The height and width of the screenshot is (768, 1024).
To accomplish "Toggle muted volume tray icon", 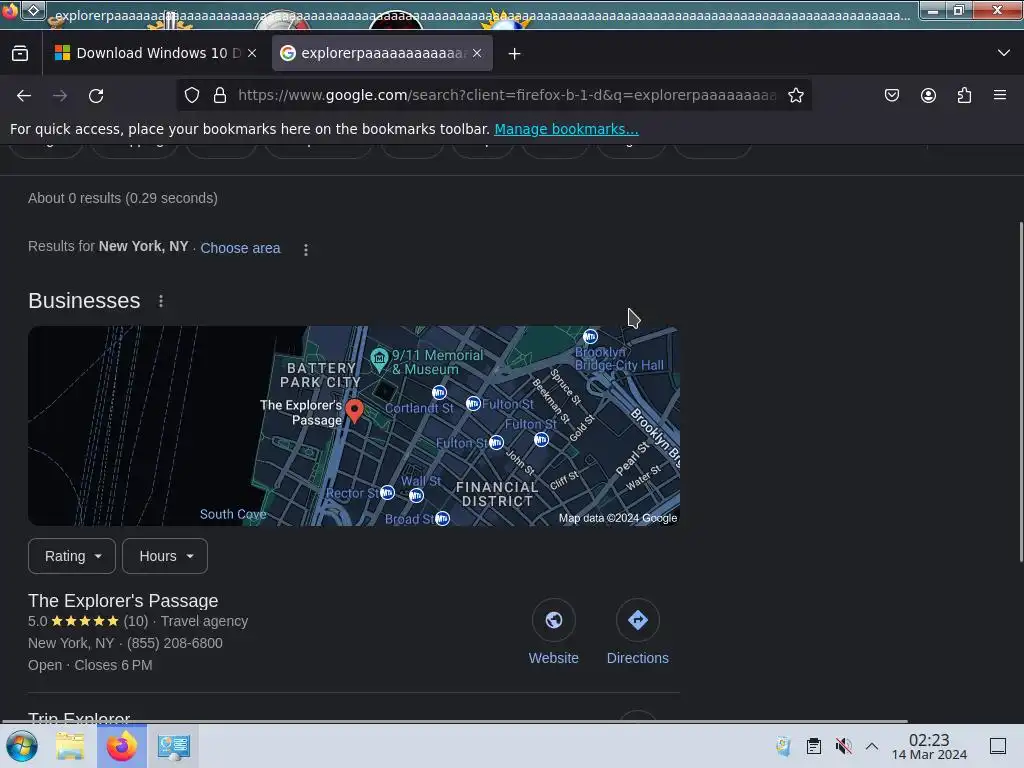I will click(843, 746).
